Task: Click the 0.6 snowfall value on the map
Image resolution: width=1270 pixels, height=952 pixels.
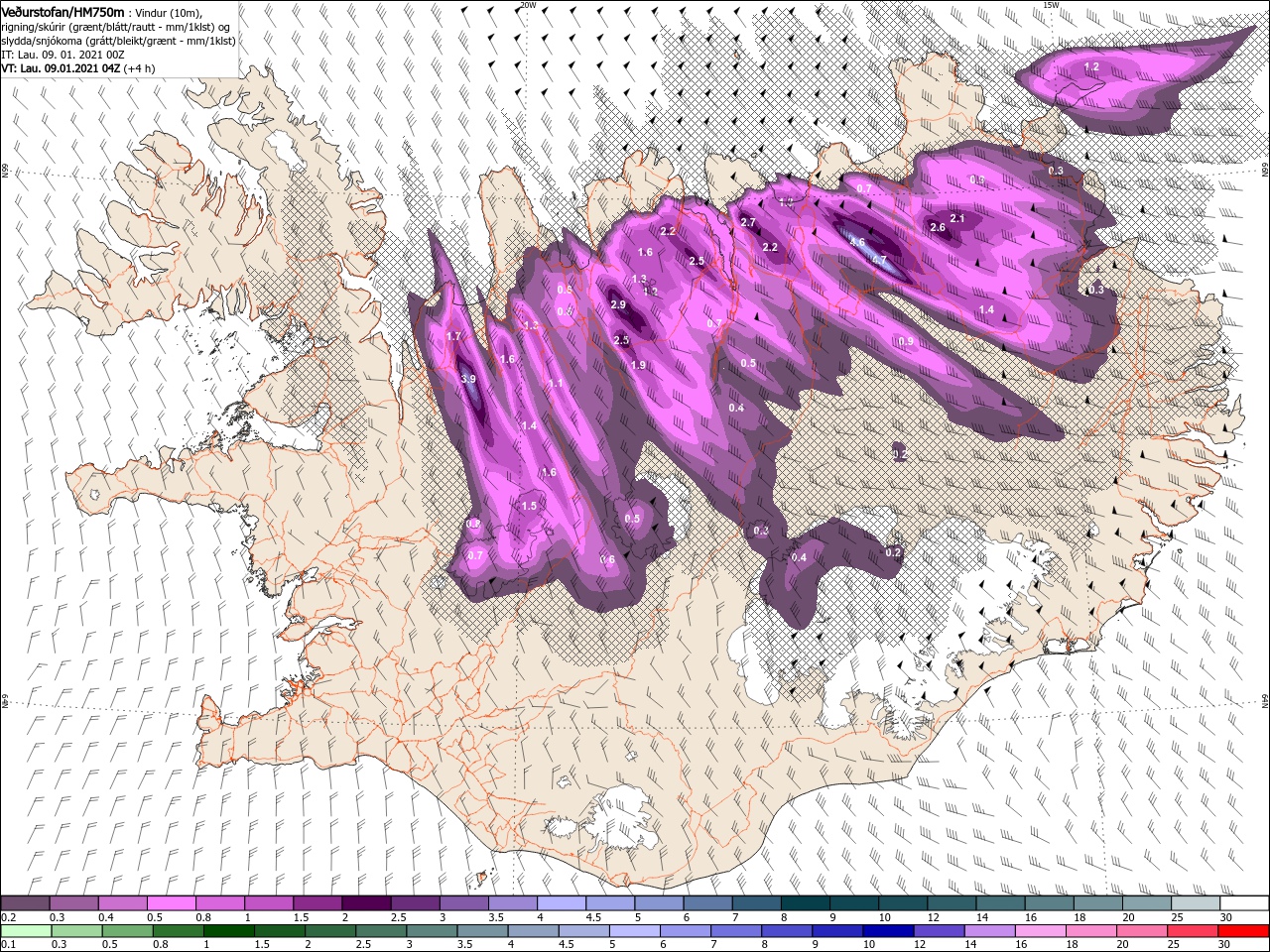Action: tap(608, 560)
